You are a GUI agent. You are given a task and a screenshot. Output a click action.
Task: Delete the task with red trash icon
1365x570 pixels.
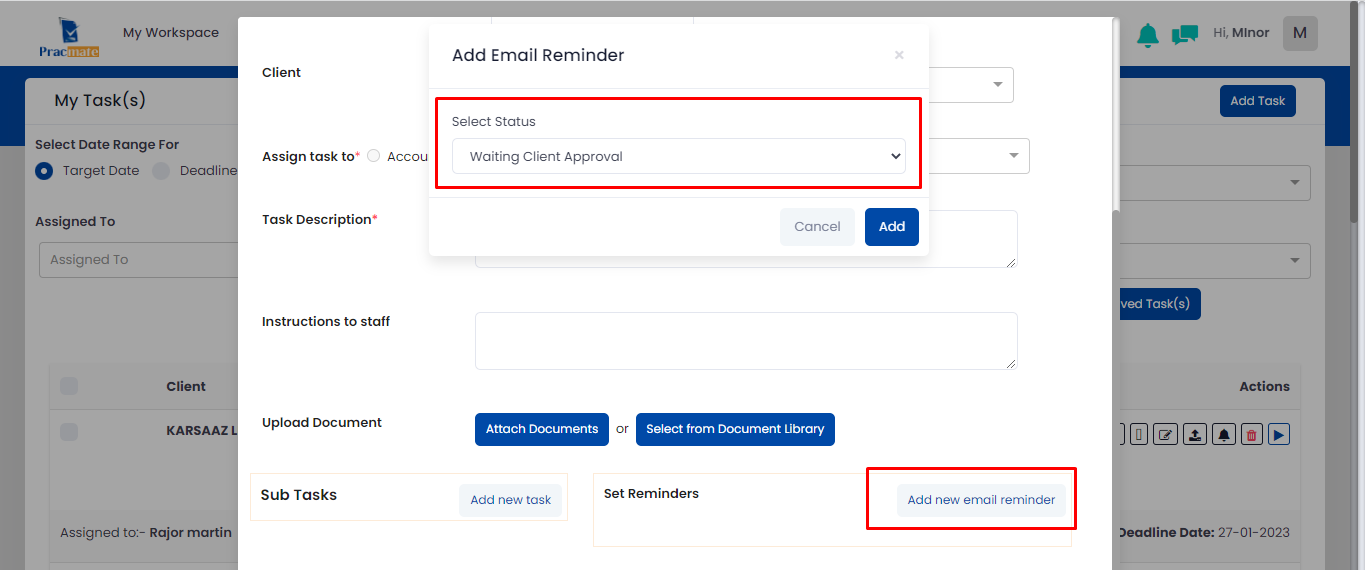[1252, 434]
